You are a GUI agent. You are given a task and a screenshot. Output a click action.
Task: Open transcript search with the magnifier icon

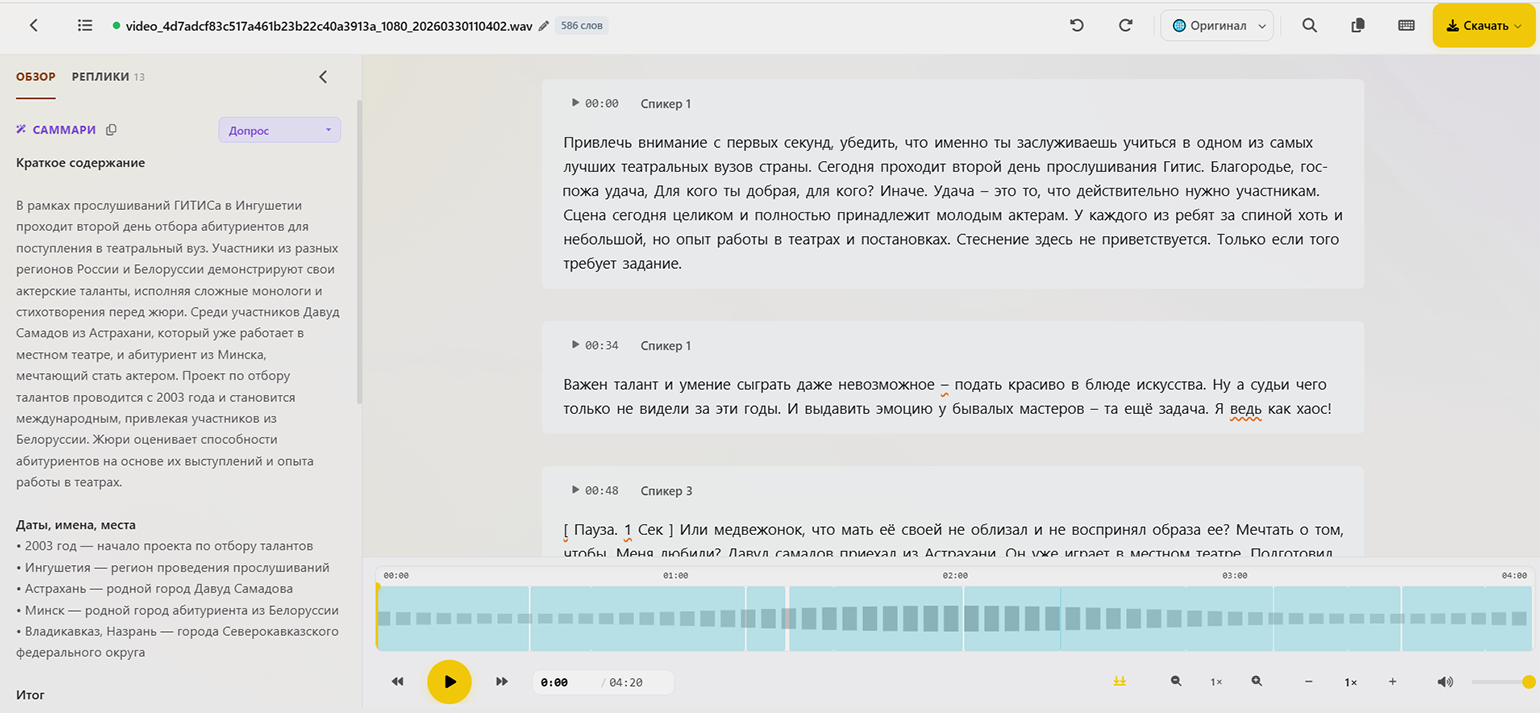pyautogui.click(x=1309, y=26)
